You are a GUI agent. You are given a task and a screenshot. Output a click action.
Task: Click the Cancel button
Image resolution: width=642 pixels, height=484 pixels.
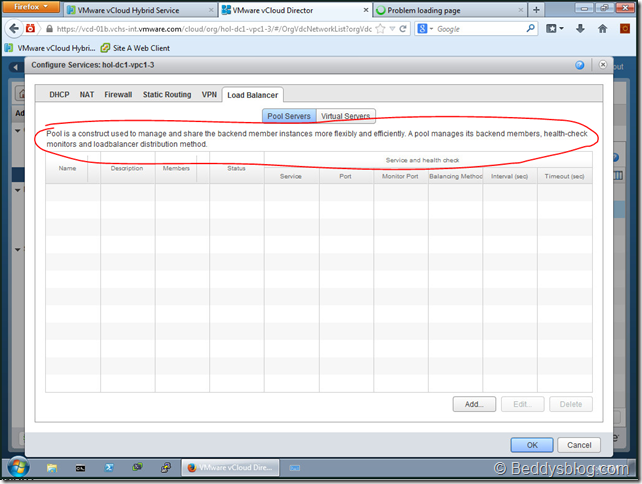coord(579,445)
